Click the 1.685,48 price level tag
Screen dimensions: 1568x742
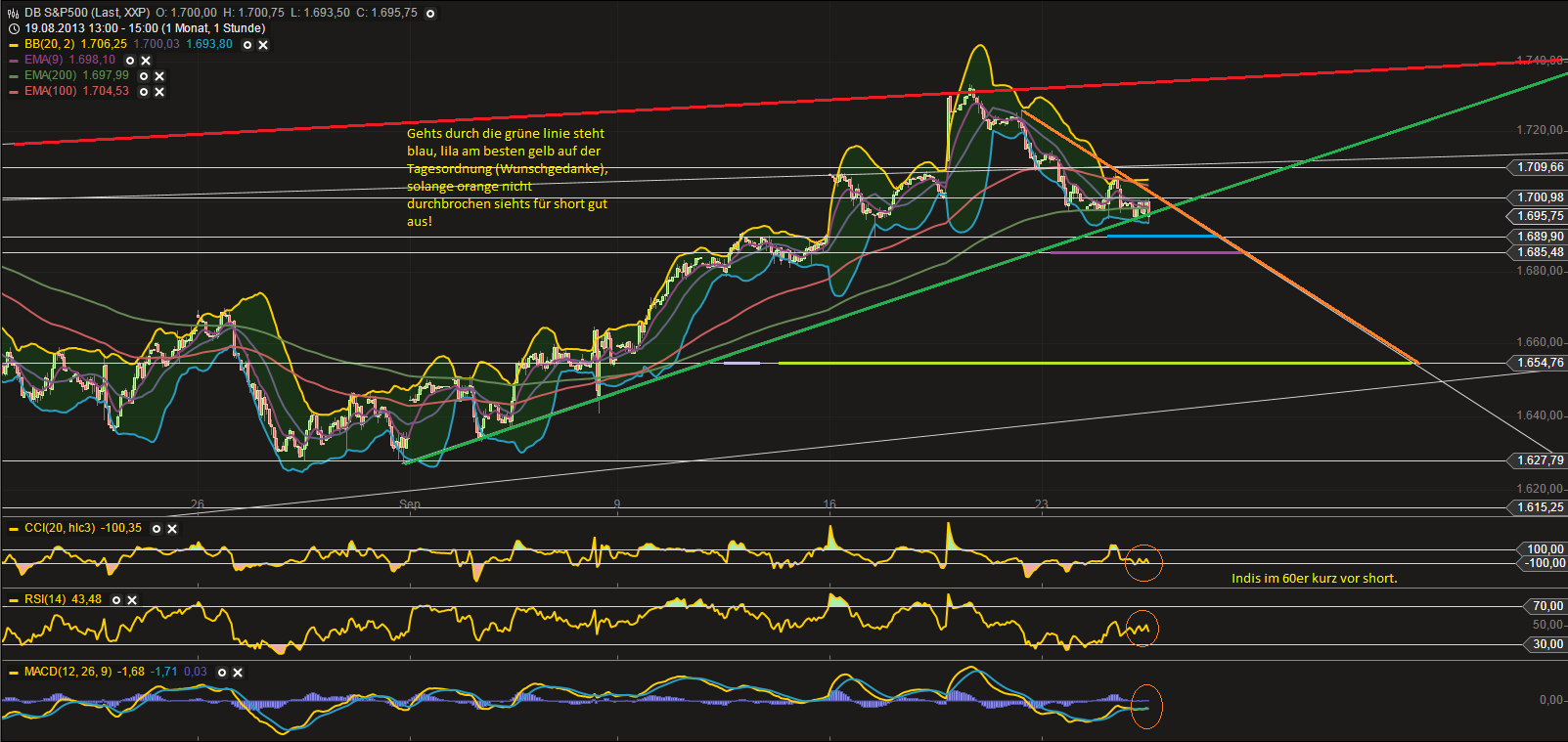pos(1537,252)
